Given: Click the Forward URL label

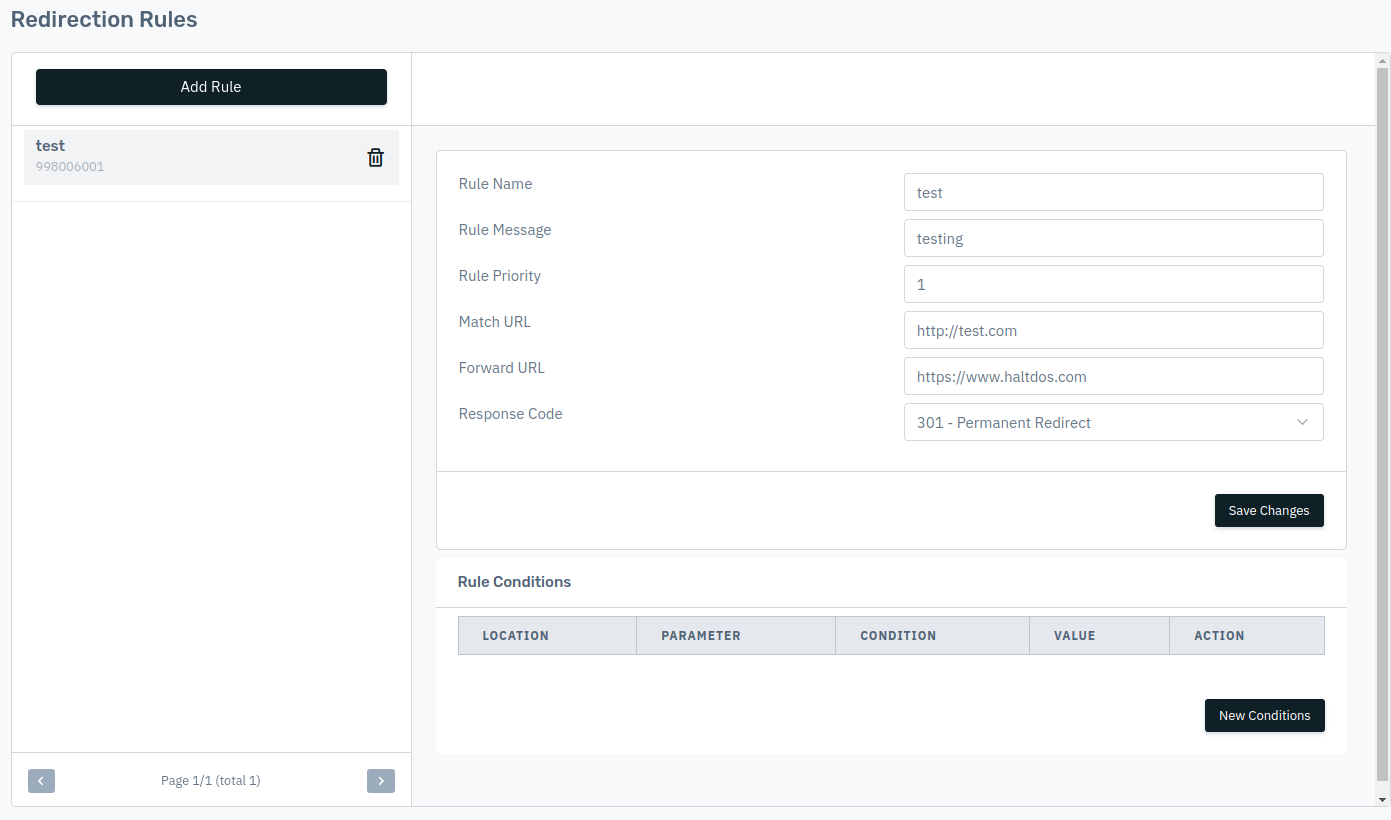Looking at the screenshot, I should [x=502, y=368].
